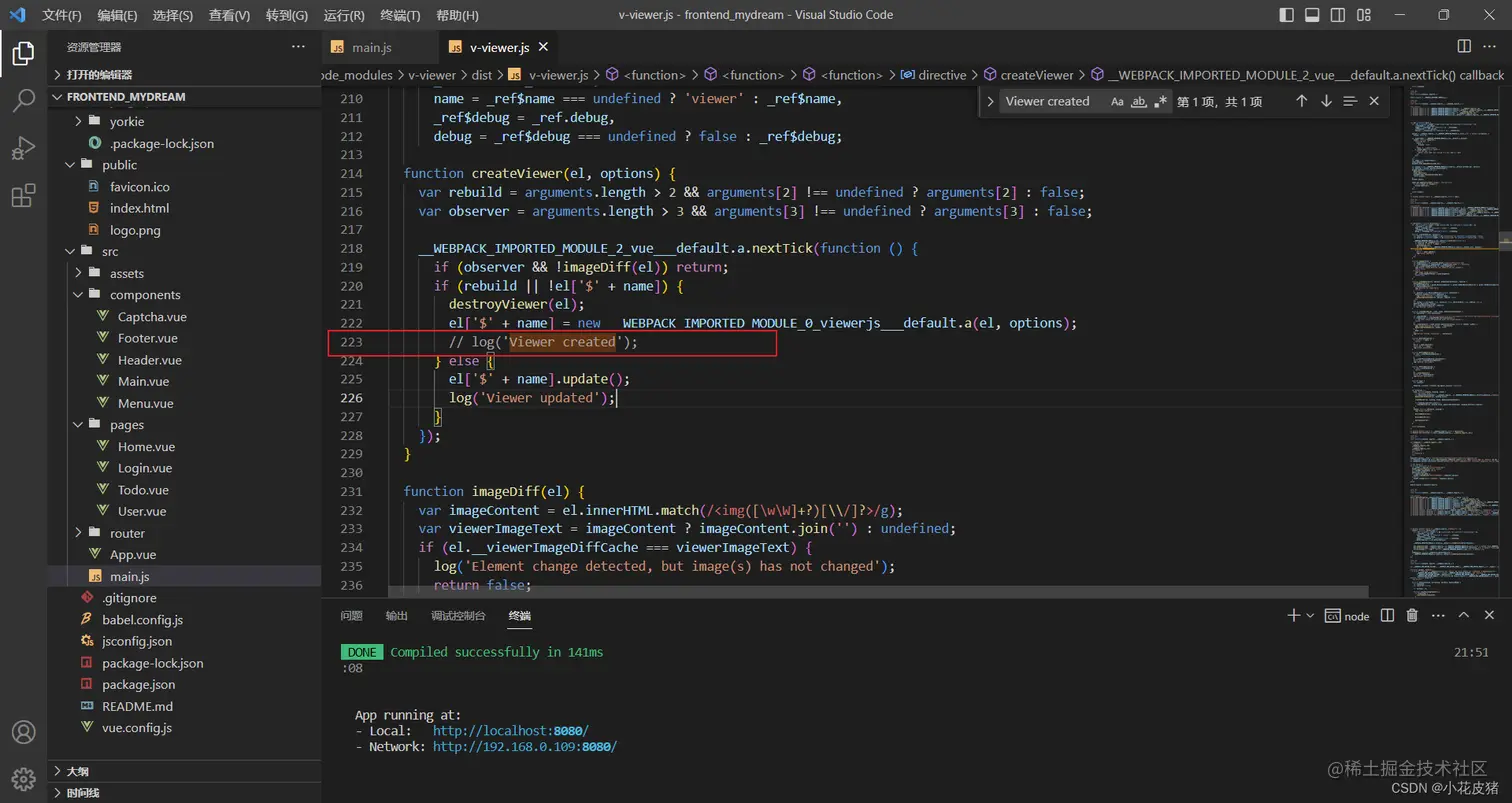Toggle primary side bar layout icon
This screenshot has width=1512, height=803.
pyautogui.click(x=1287, y=15)
